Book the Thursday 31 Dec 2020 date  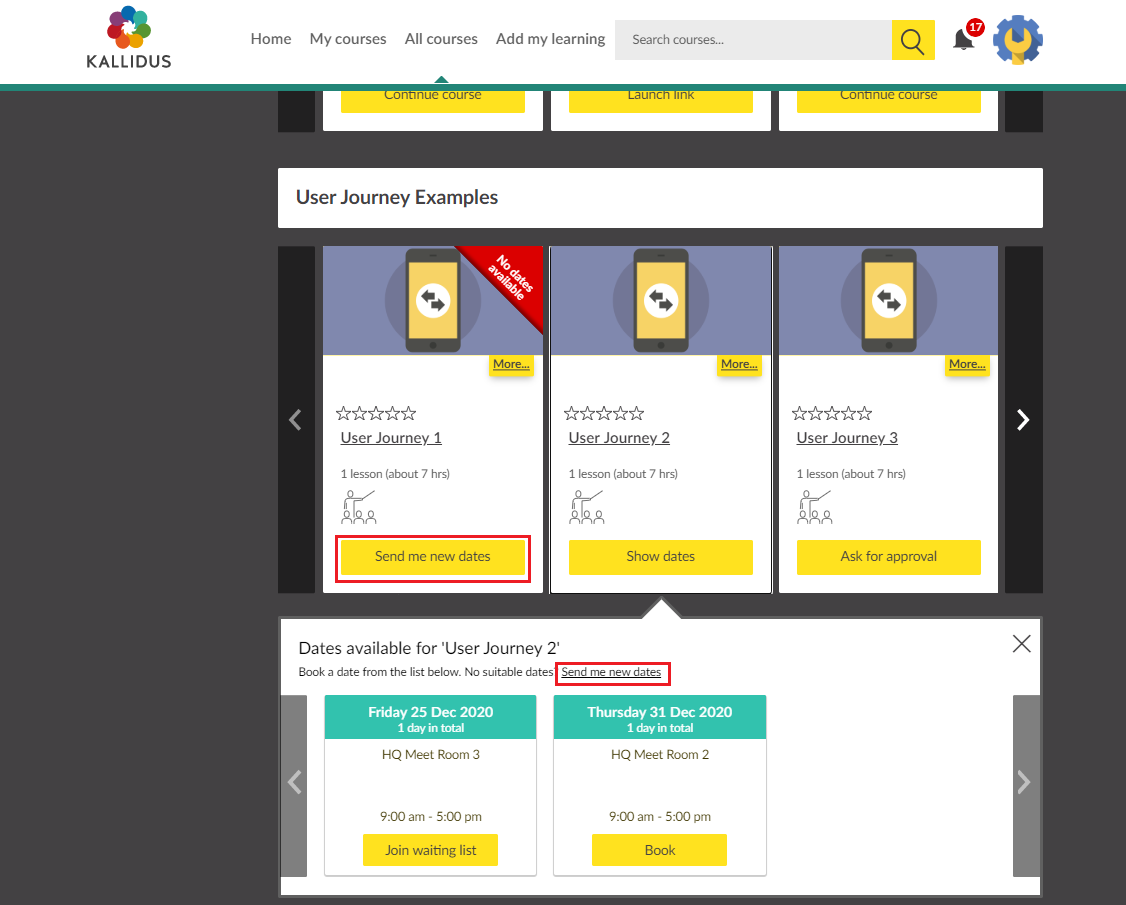pos(659,850)
